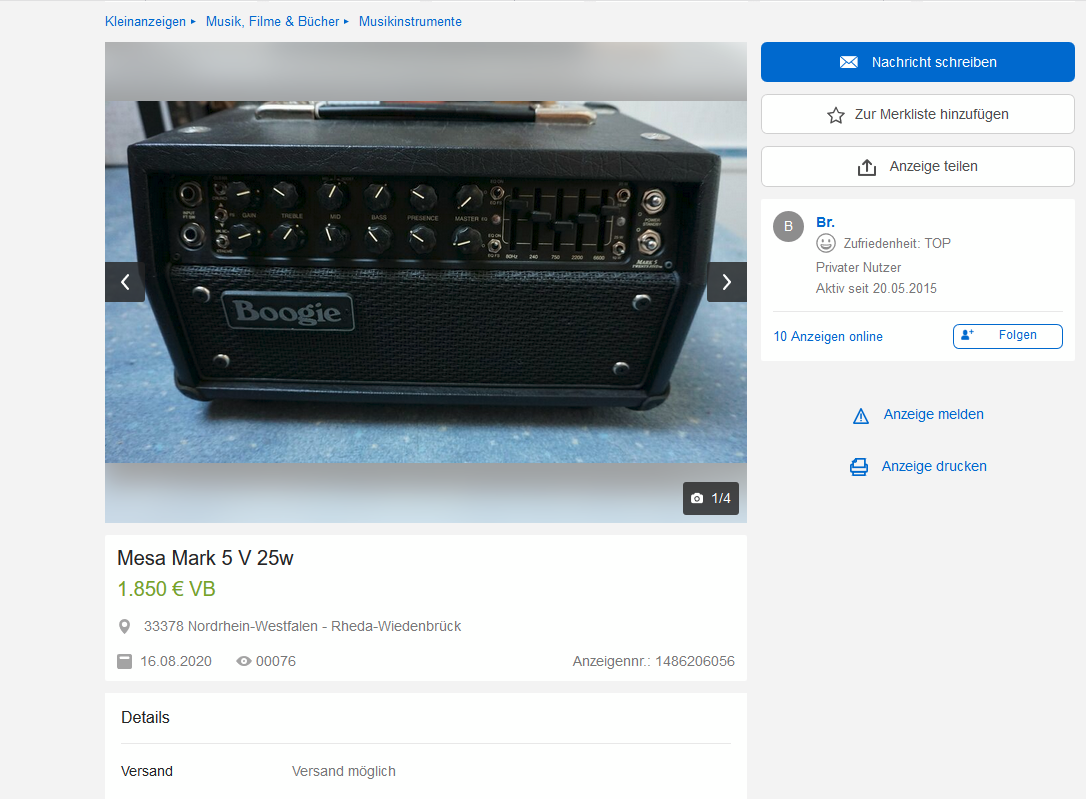Follow the seller with Folgen
Screen dimensions: 1086x799
coord(1008,336)
